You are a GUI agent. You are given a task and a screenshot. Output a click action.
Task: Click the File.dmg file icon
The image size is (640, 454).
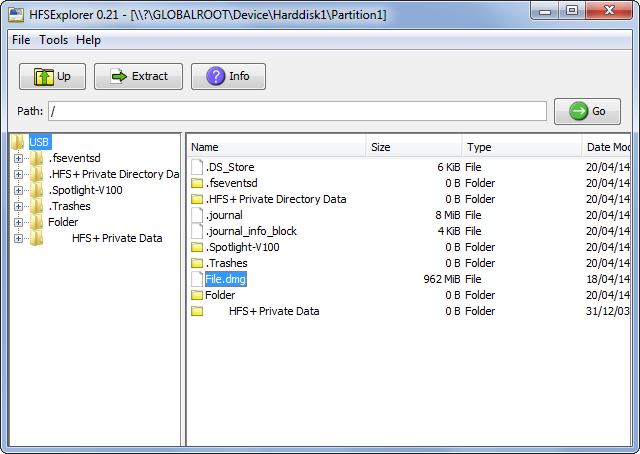(197, 279)
